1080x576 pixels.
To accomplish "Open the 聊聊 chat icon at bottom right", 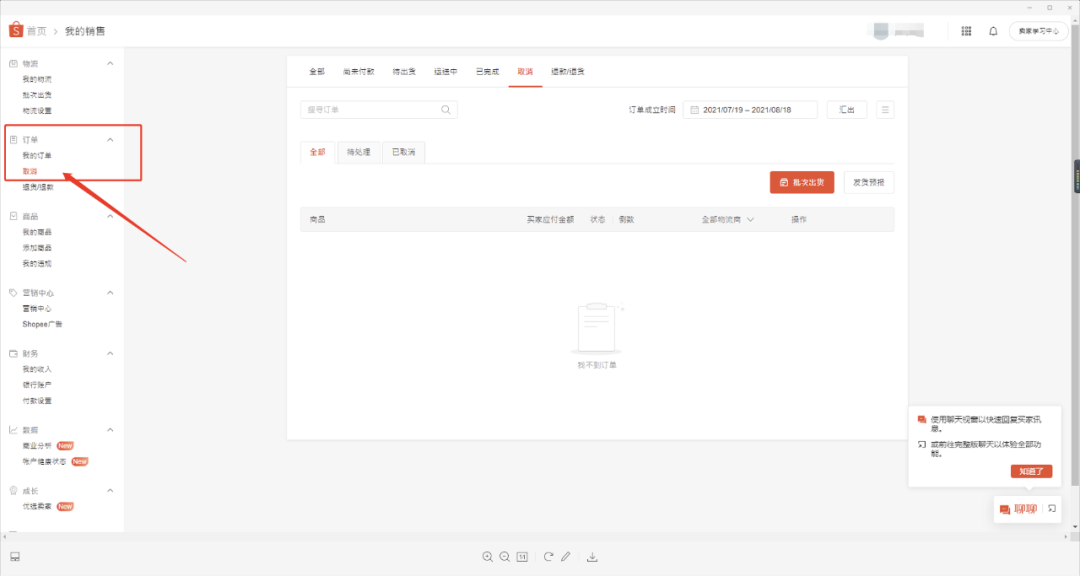I will [1003, 509].
